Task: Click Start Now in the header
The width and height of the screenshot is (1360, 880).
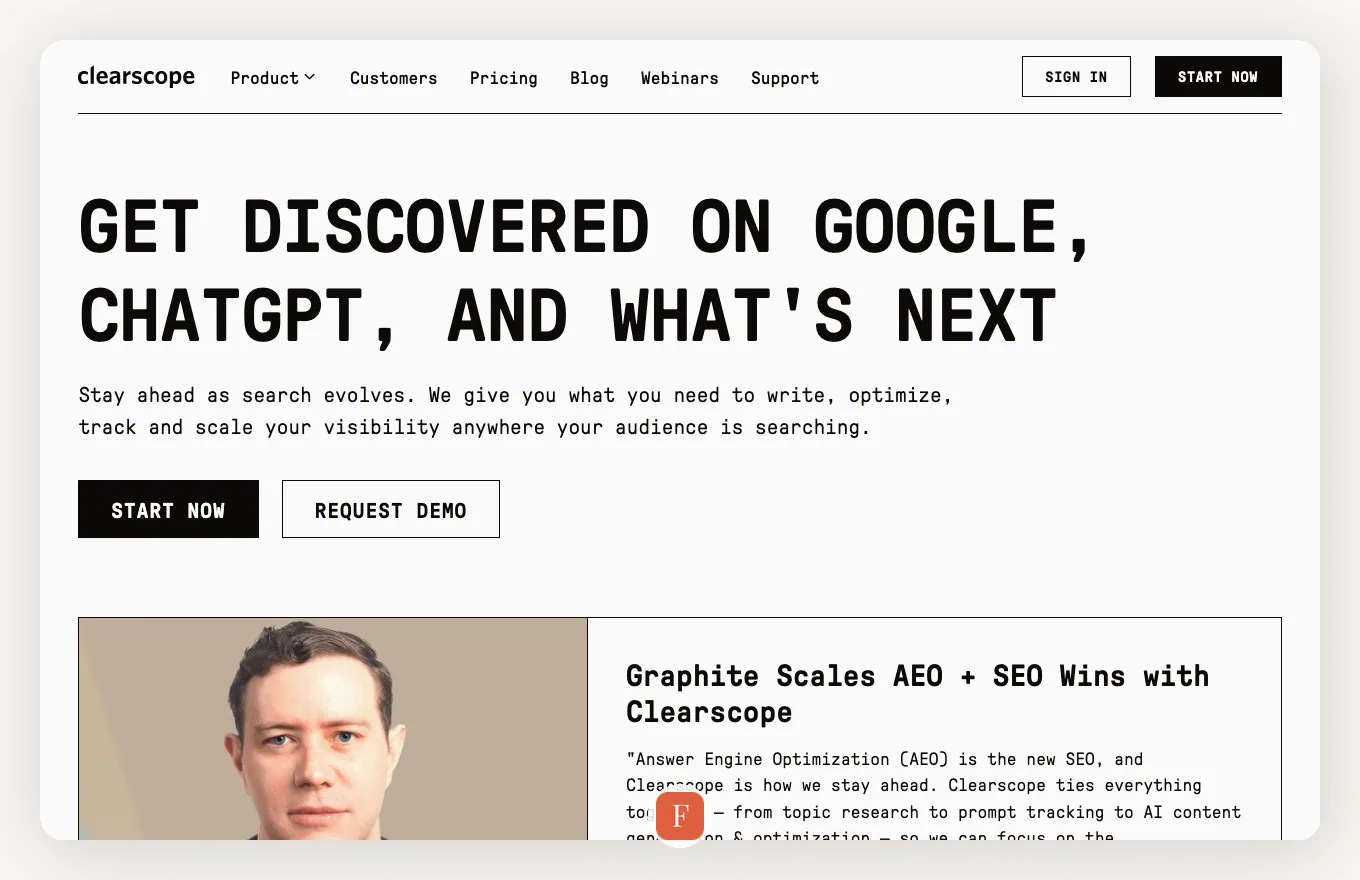Action: click(x=1218, y=77)
